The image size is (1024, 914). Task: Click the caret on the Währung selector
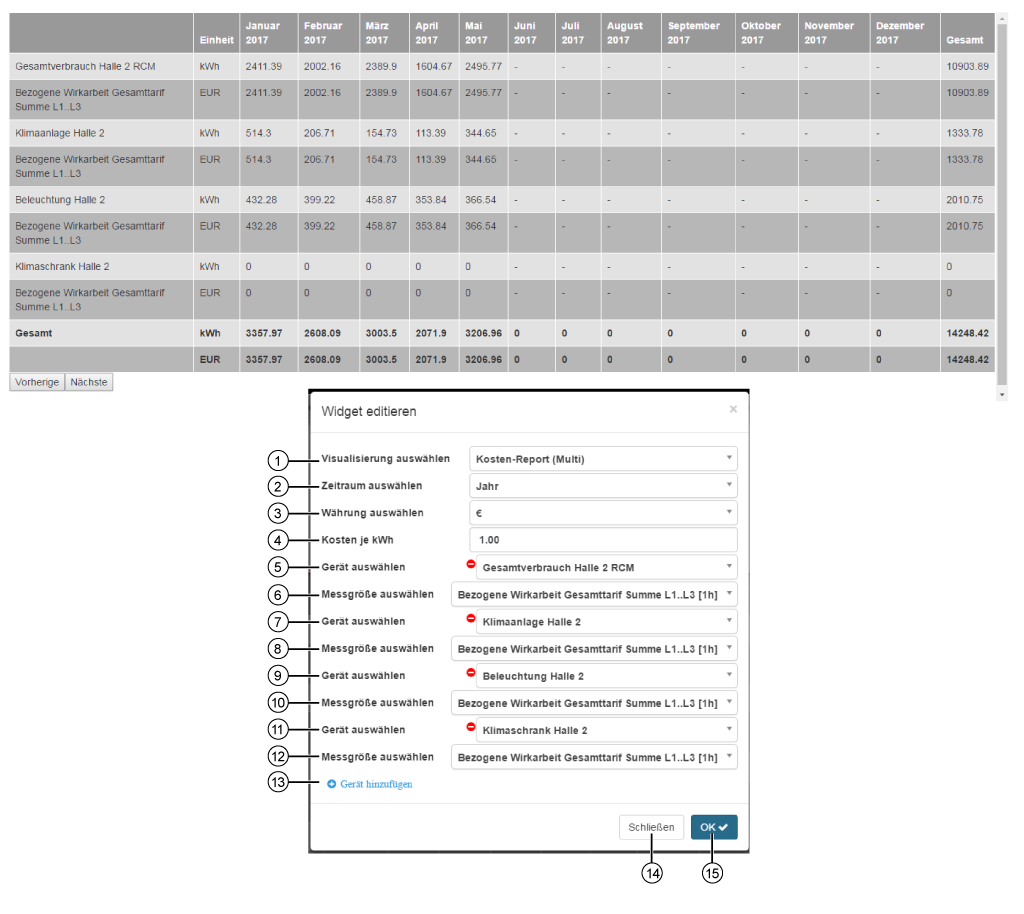pyautogui.click(x=727, y=512)
